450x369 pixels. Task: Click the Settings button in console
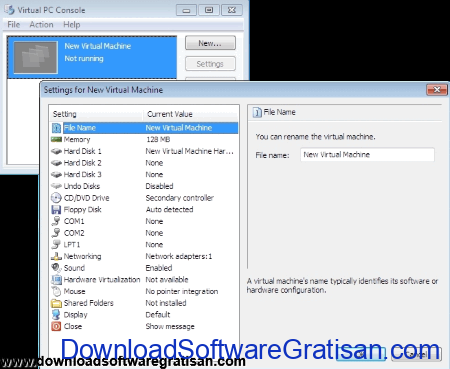point(210,64)
